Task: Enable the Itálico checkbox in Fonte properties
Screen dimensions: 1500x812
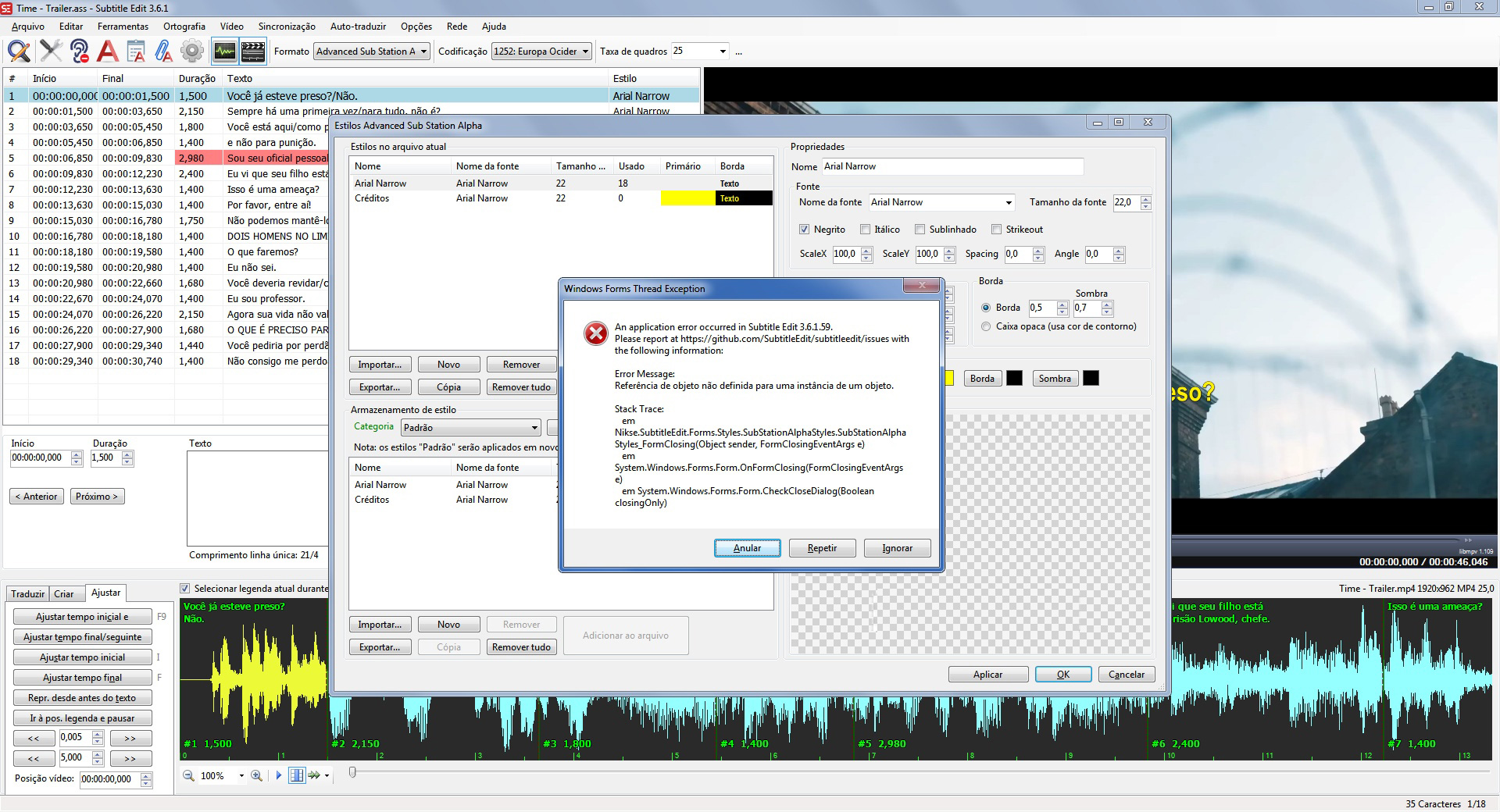Action: (x=866, y=229)
